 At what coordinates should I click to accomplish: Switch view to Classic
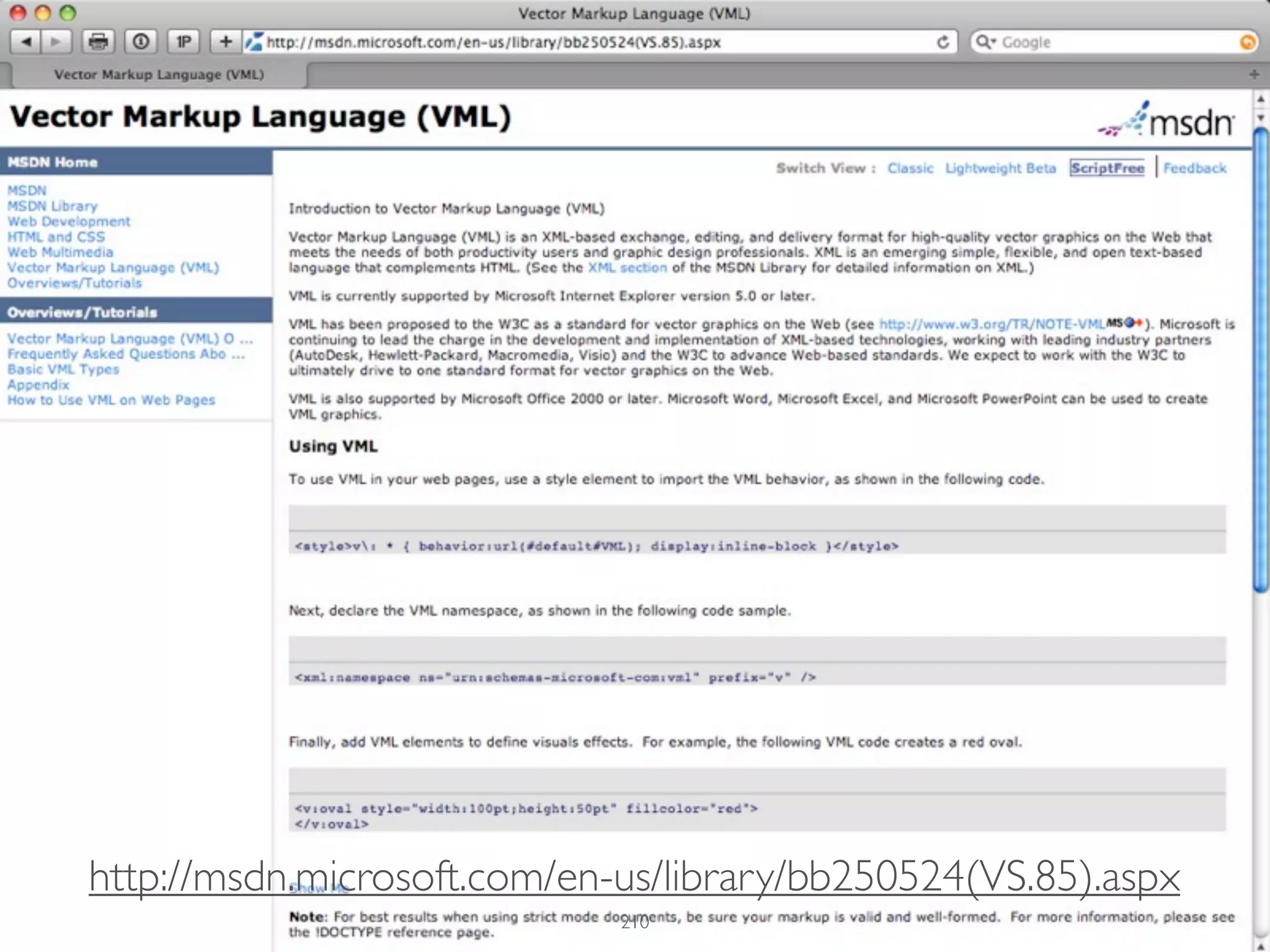pos(910,168)
